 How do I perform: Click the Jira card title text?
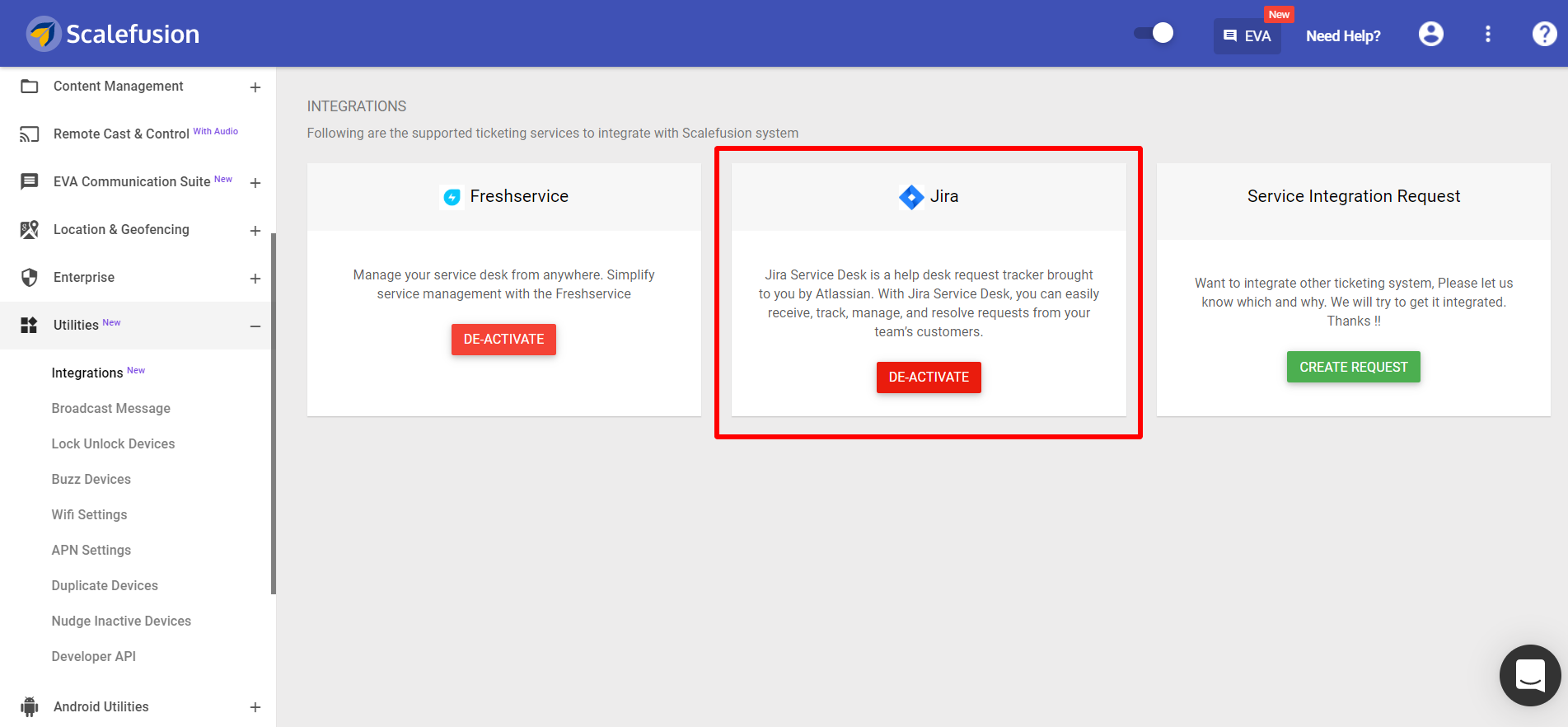(x=944, y=196)
